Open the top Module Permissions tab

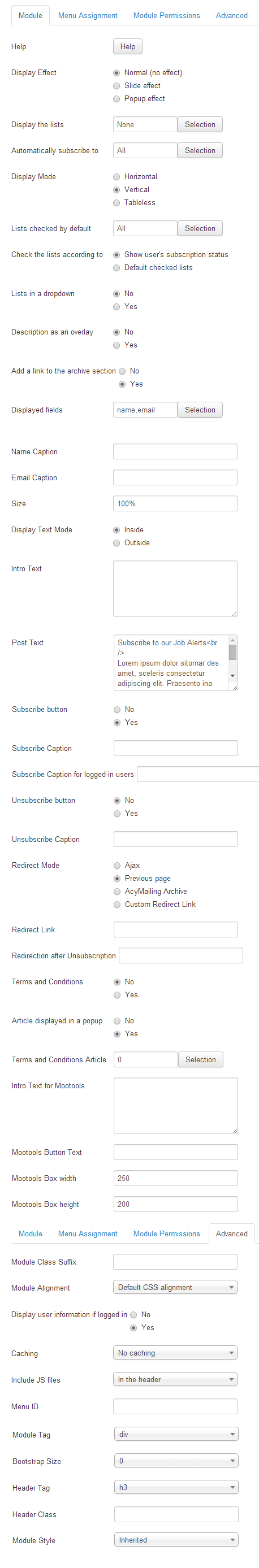(x=166, y=15)
